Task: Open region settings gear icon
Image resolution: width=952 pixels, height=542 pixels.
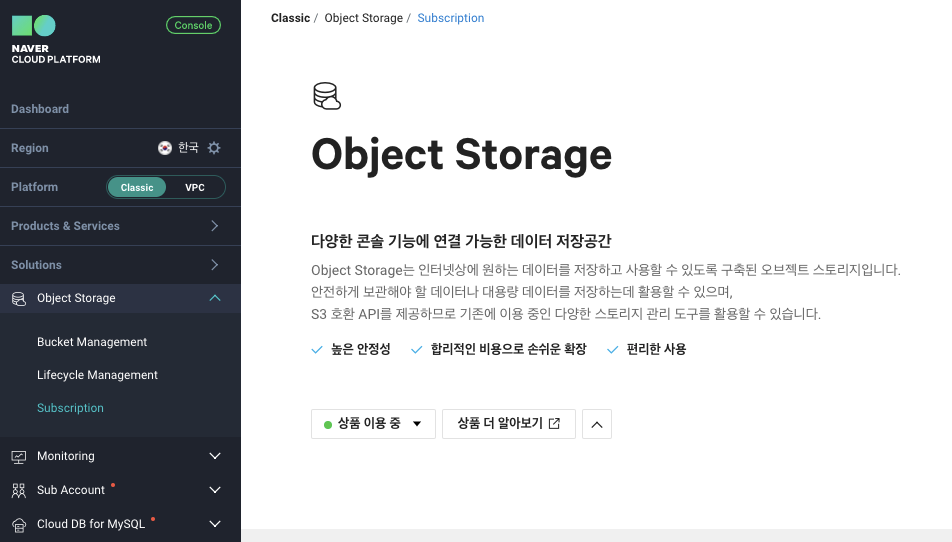Action: click(x=214, y=148)
